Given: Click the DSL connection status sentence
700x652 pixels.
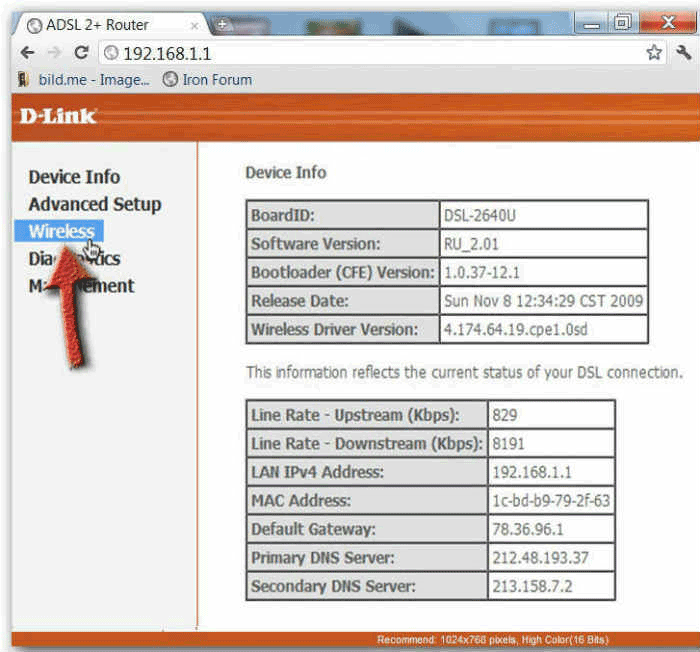Looking at the screenshot, I should (x=465, y=372).
